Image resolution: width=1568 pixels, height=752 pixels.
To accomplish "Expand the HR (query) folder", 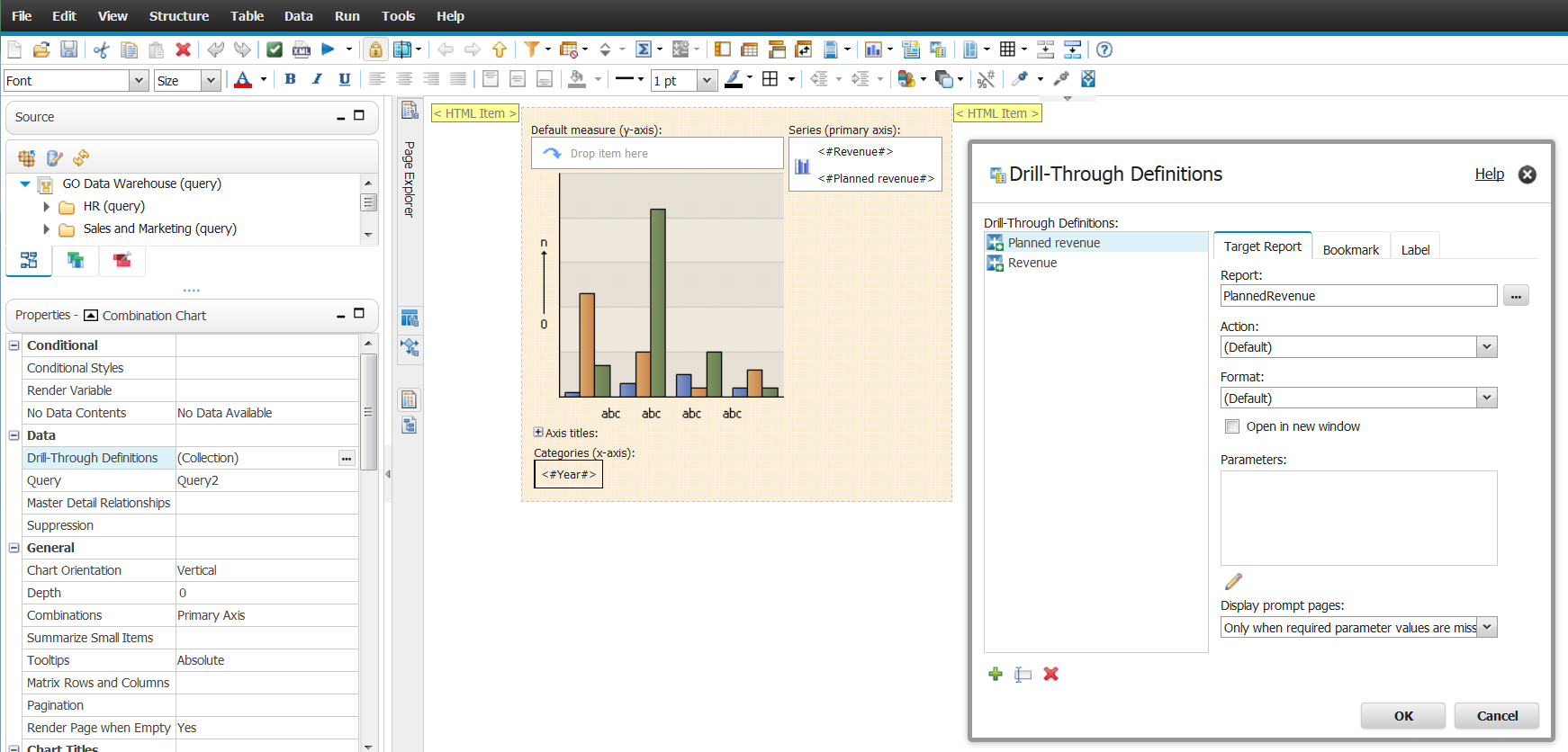I will 46,207.
